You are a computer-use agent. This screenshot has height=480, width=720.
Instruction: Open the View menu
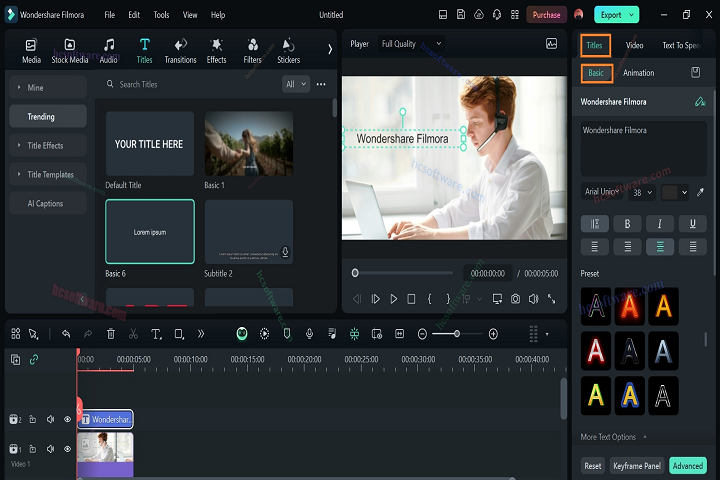(190, 15)
